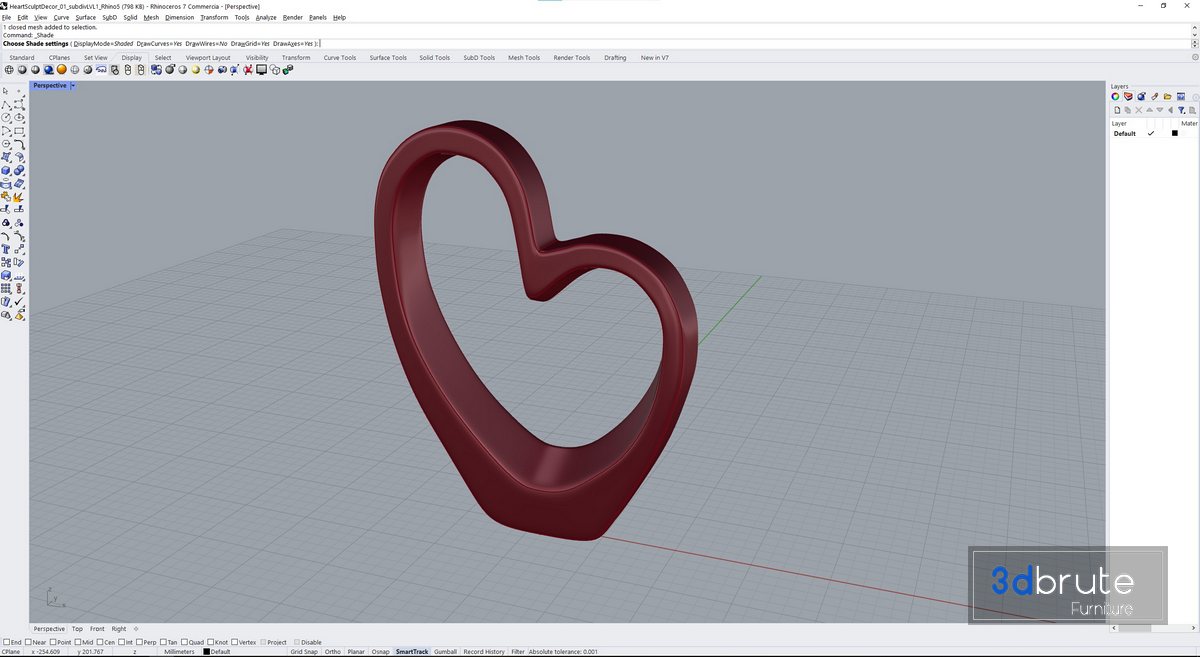The image size is (1200, 657).
Task: Click the new layer icon
Action: (1117, 110)
